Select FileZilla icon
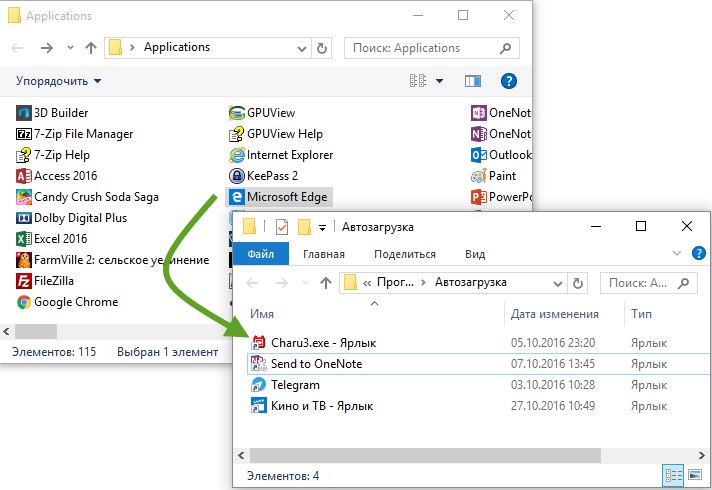This screenshot has width=712, height=490. (24, 281)
